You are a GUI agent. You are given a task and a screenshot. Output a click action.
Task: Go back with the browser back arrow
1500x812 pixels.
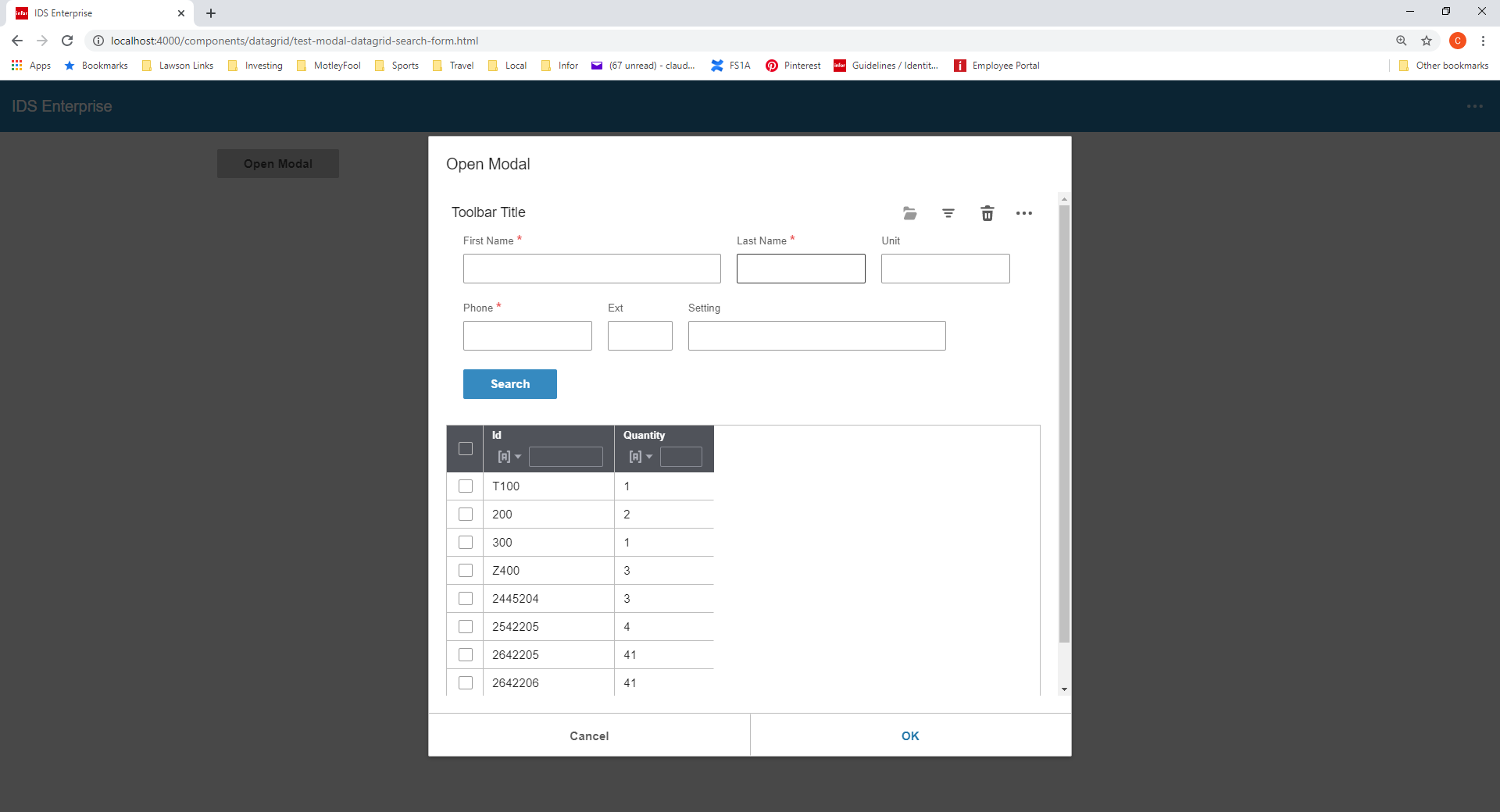[17, 41]
